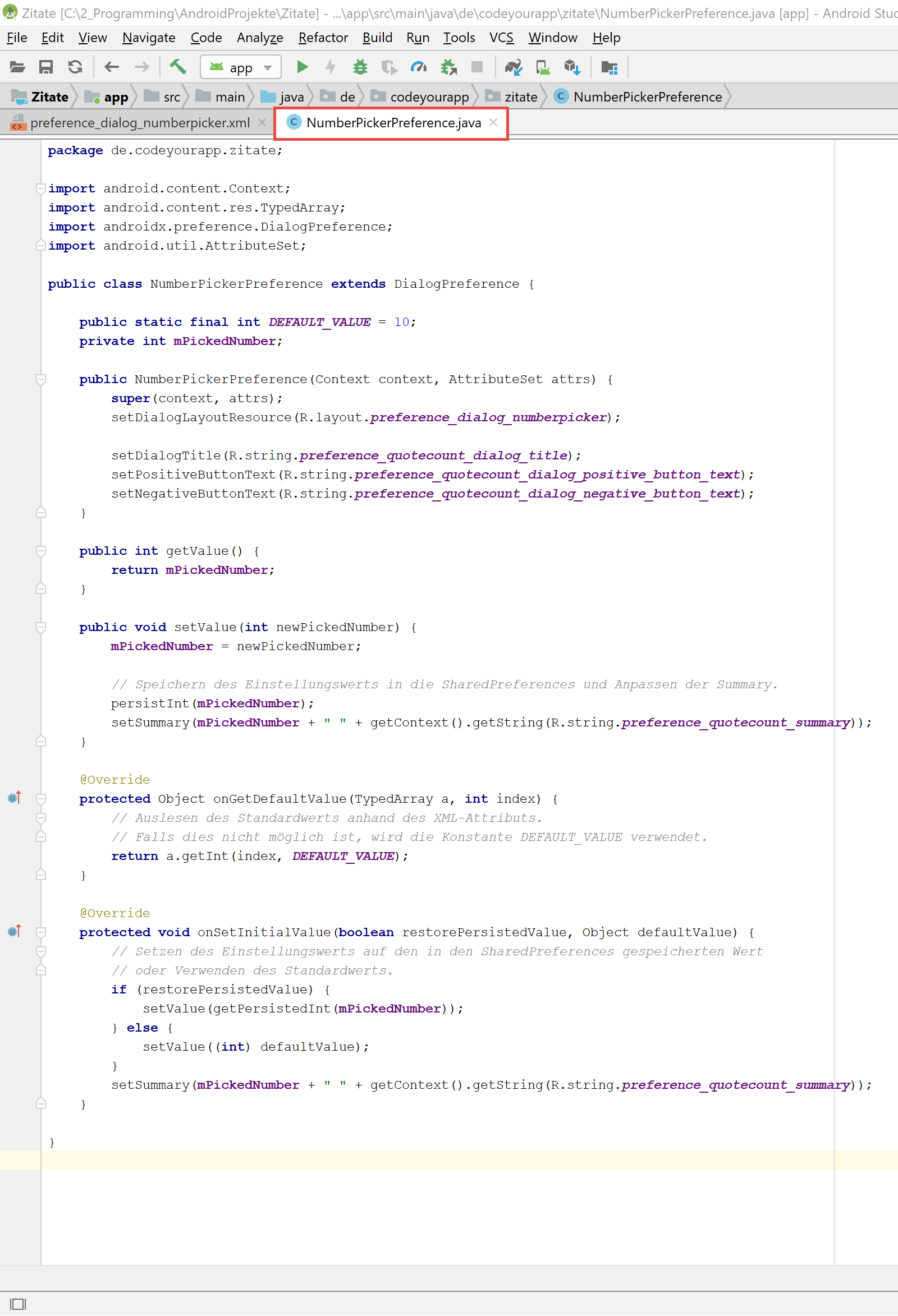This screenshot has width=898, height=1316.
Task: Click the main breadcrumb
Action: 221,97
